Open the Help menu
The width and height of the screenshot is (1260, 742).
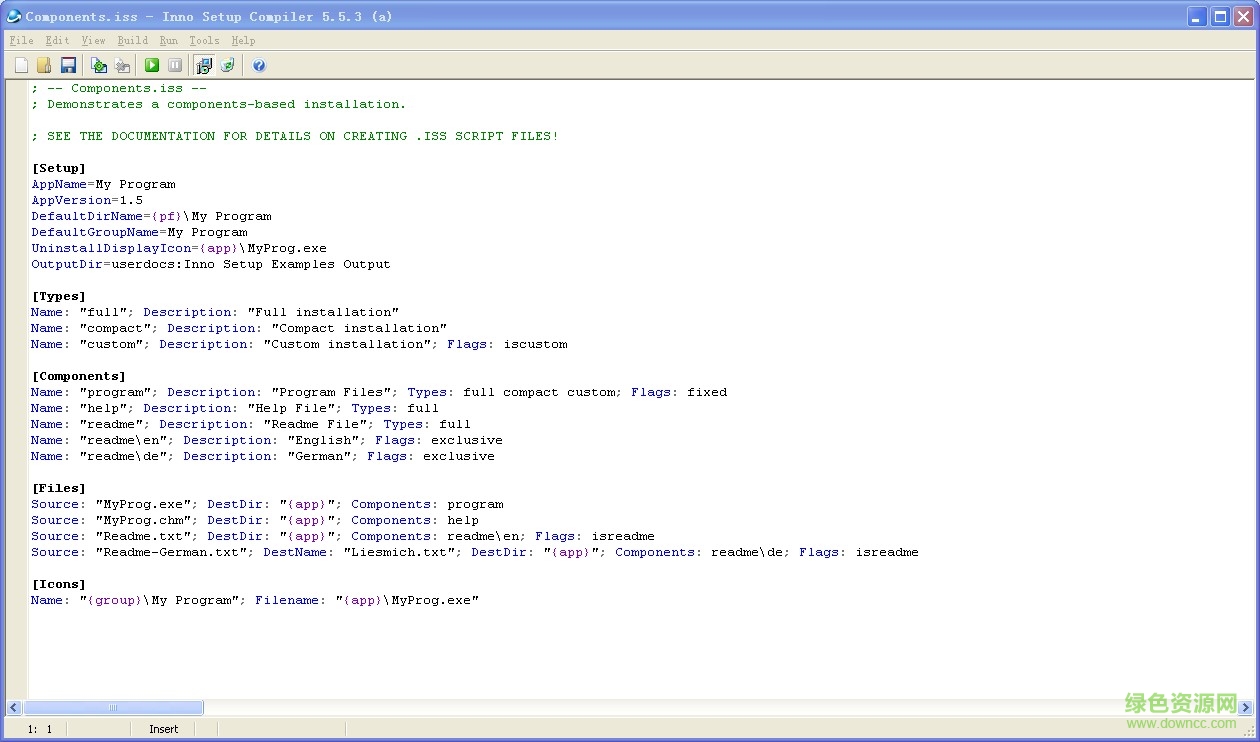(243, 40)
